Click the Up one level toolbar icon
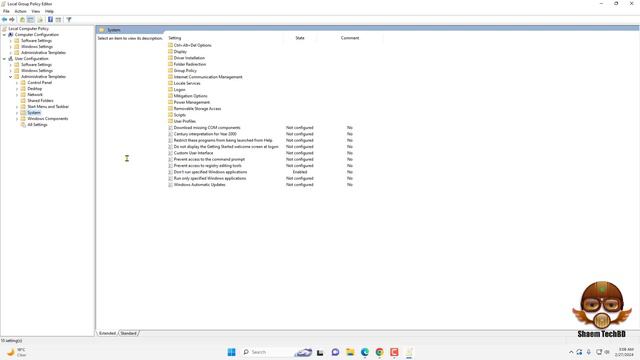The width and height of the screenshot is (640, 360). click(x=22, y=20)
